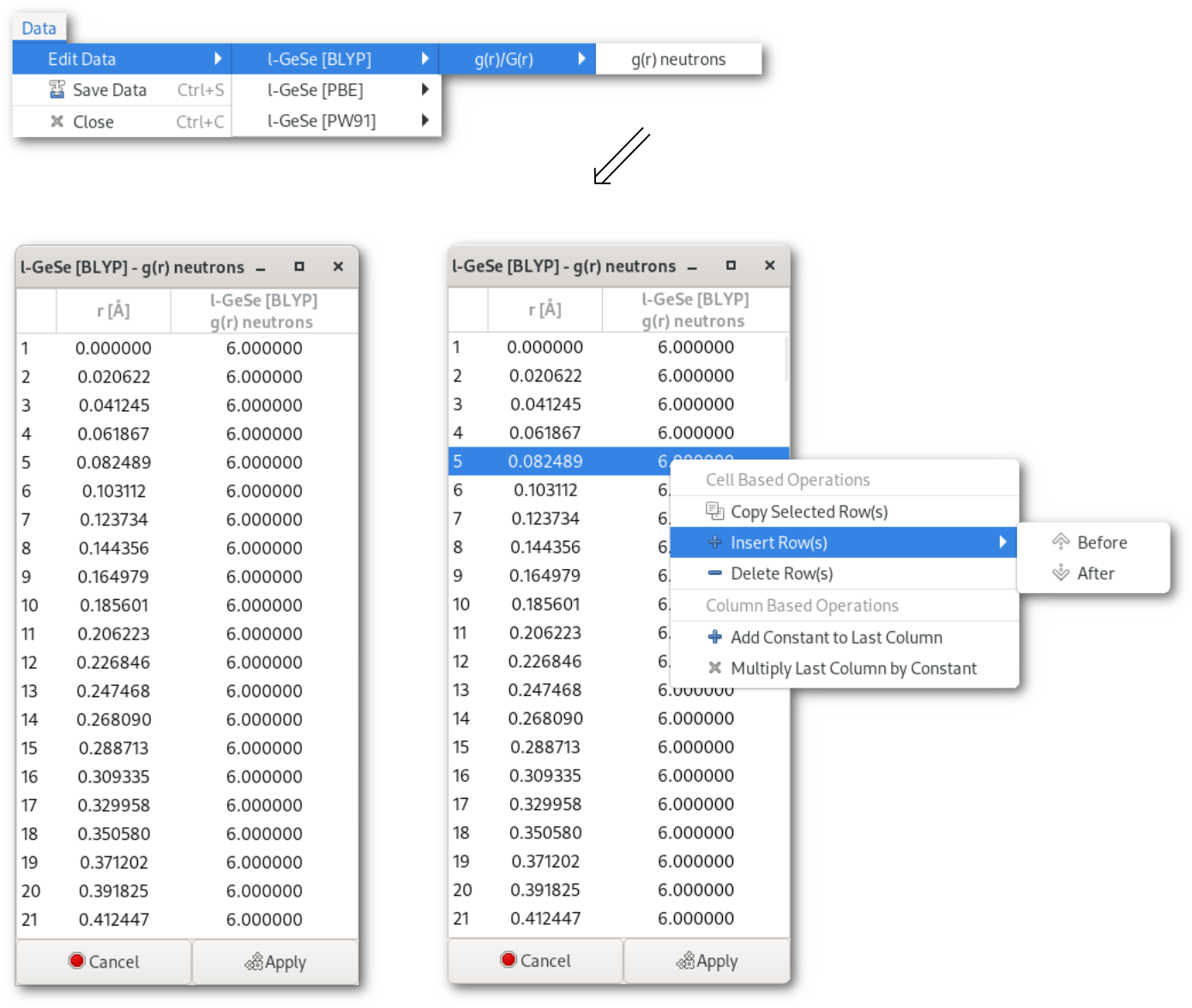Select the g(r) neutrons menu entry
The width and height of the screenshot is (1192, 1008).
[677, 59]
